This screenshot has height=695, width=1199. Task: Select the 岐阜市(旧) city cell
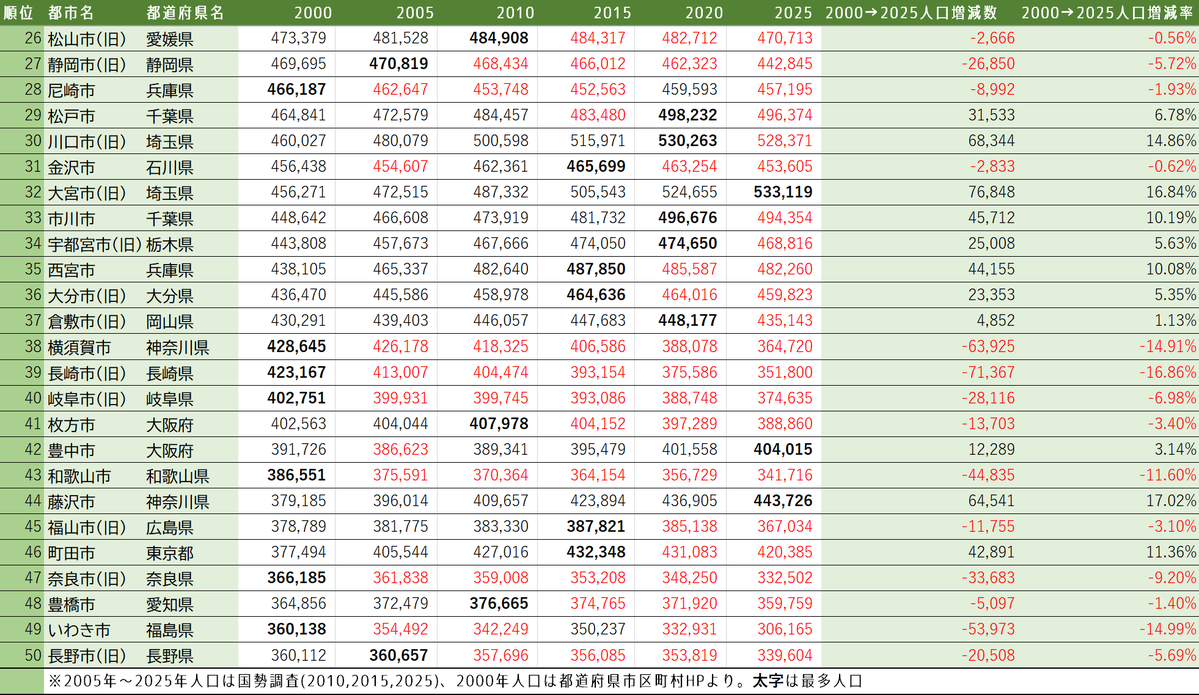[x=86, y=398]
